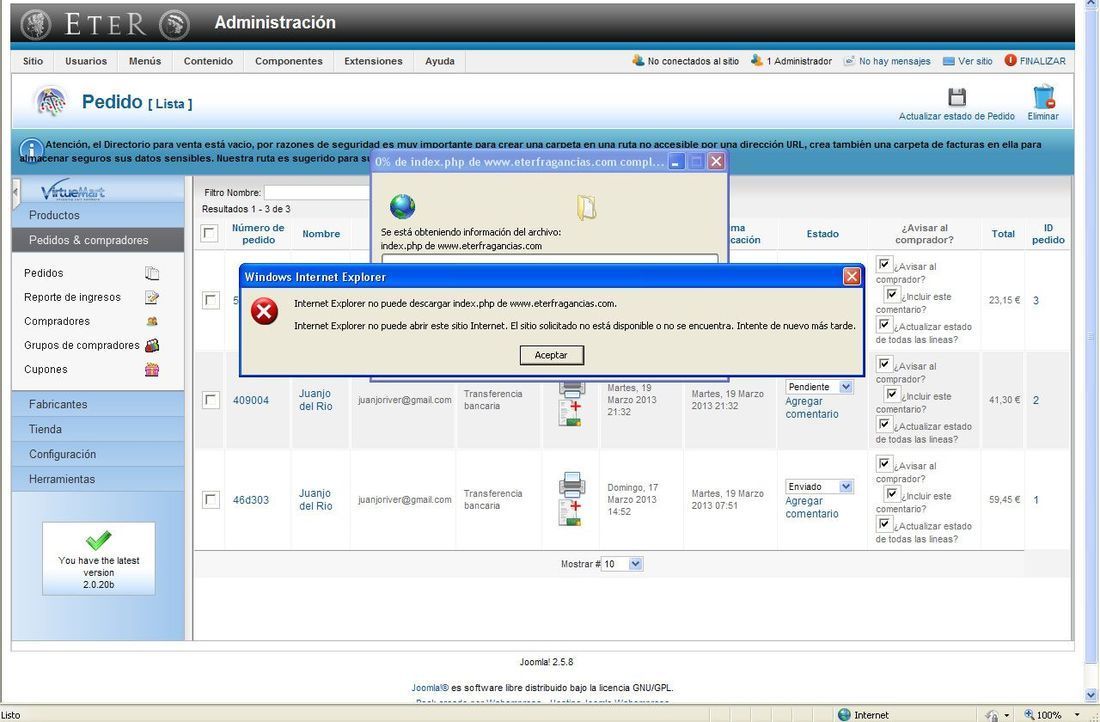Toggle the select-all checkbox in the table header
1100x722 pixels.
click(x=209, y=233)
